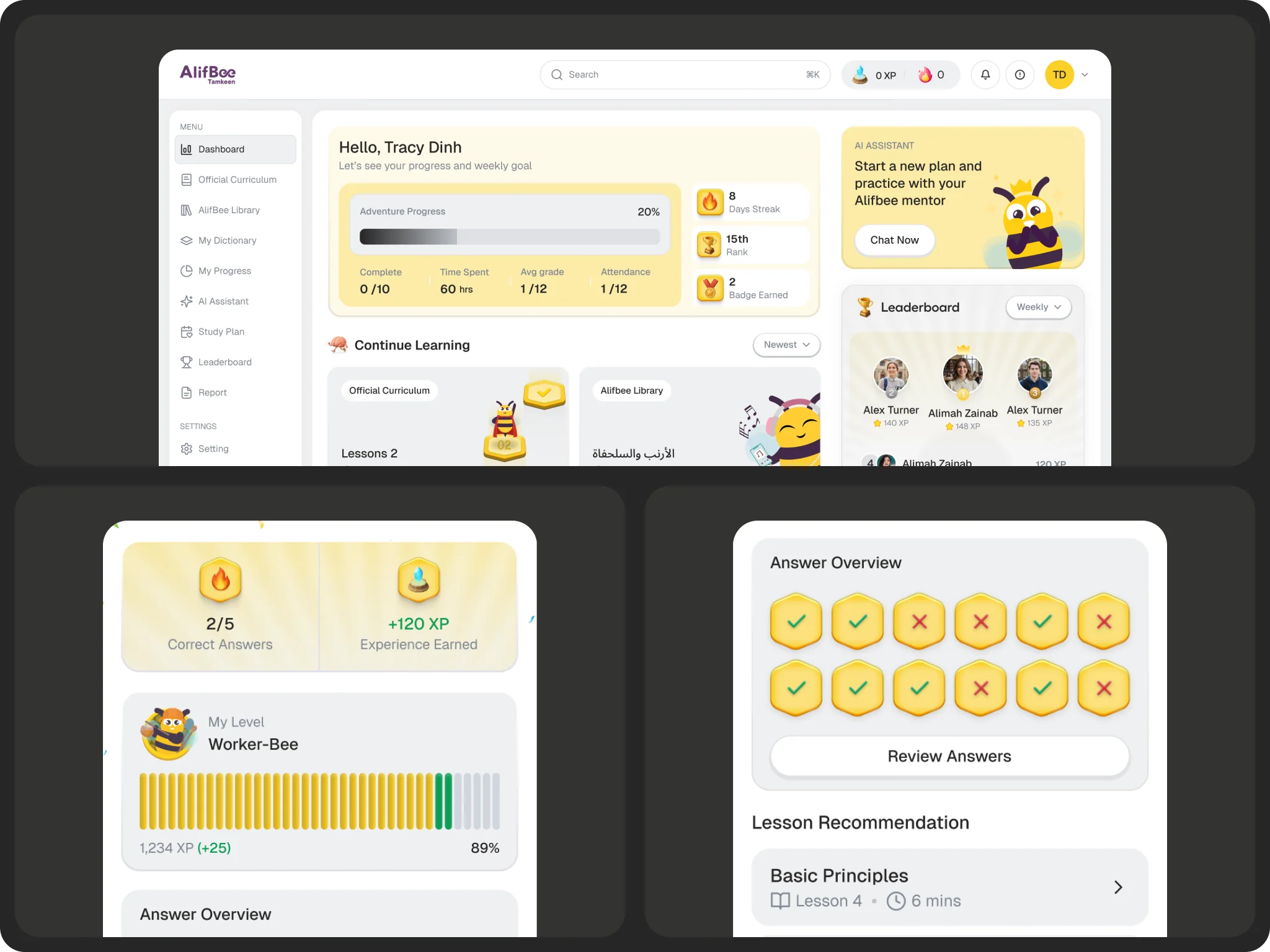
Task: Focus the Search input field
Action: pos(685,74)
